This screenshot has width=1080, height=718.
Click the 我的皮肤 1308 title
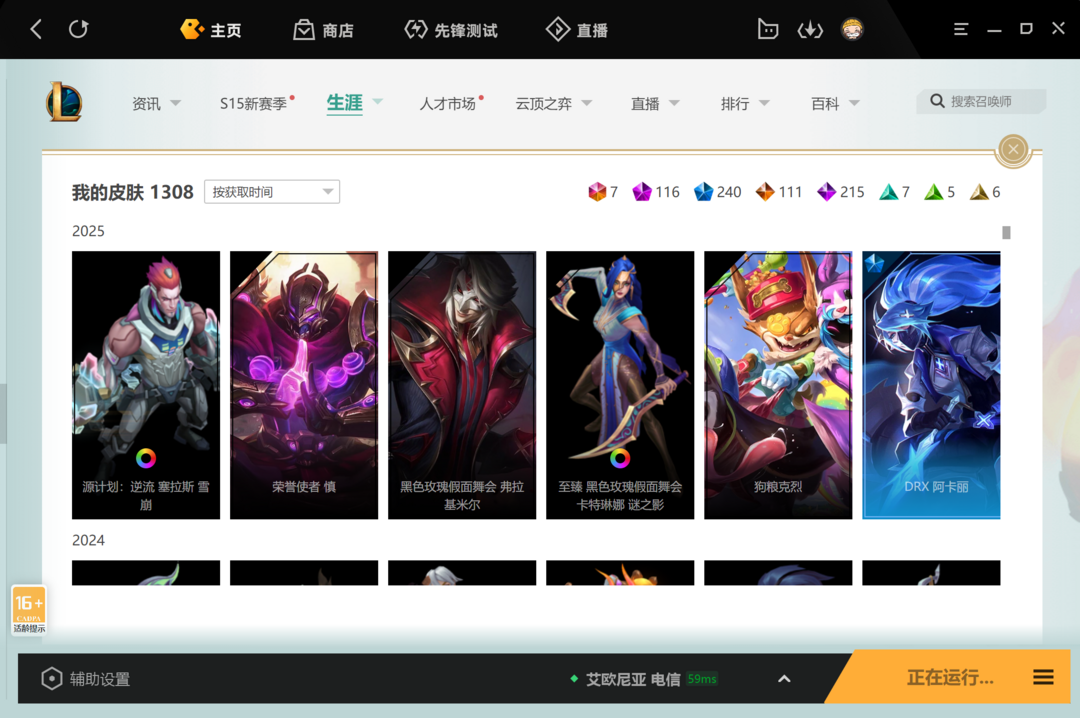(133, 192)
